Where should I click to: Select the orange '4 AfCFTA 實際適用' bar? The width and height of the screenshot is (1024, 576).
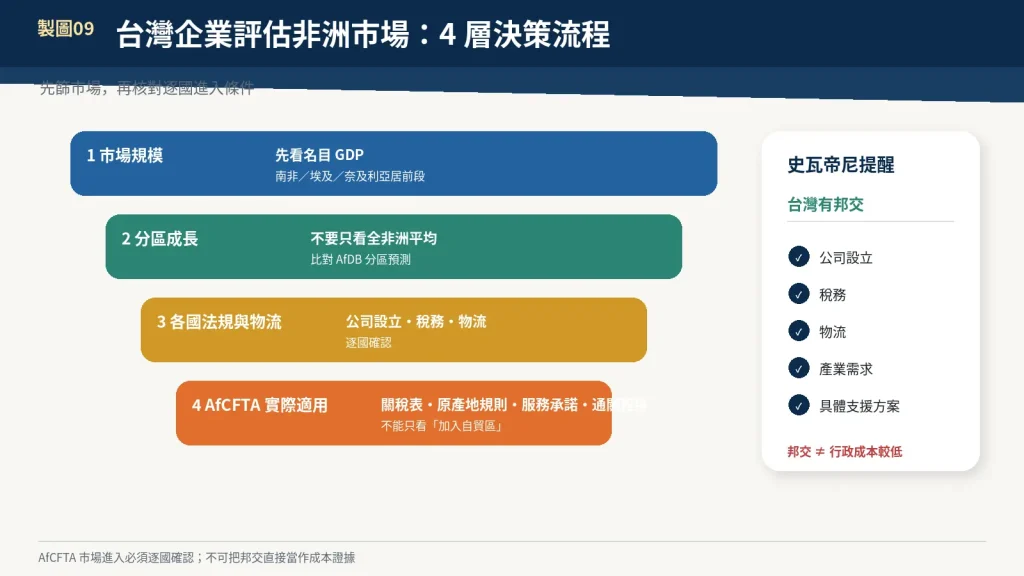[x=394, y=413]
